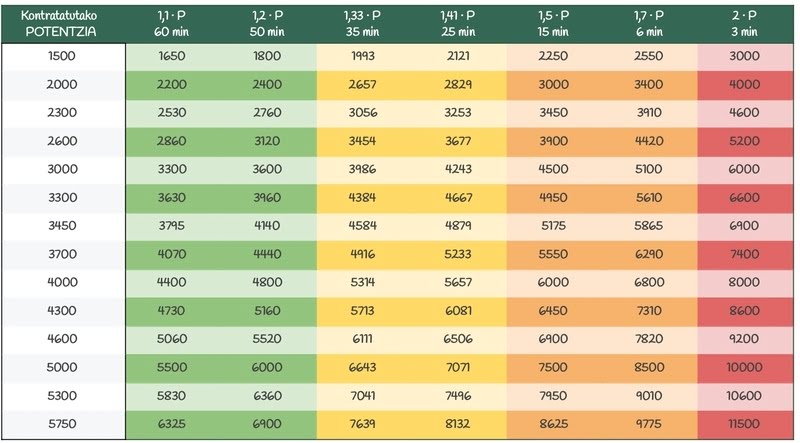Select the red cell with value 11500
Image resolution: width=800 pixels, height=443 pixels.
tap(744, 423)
